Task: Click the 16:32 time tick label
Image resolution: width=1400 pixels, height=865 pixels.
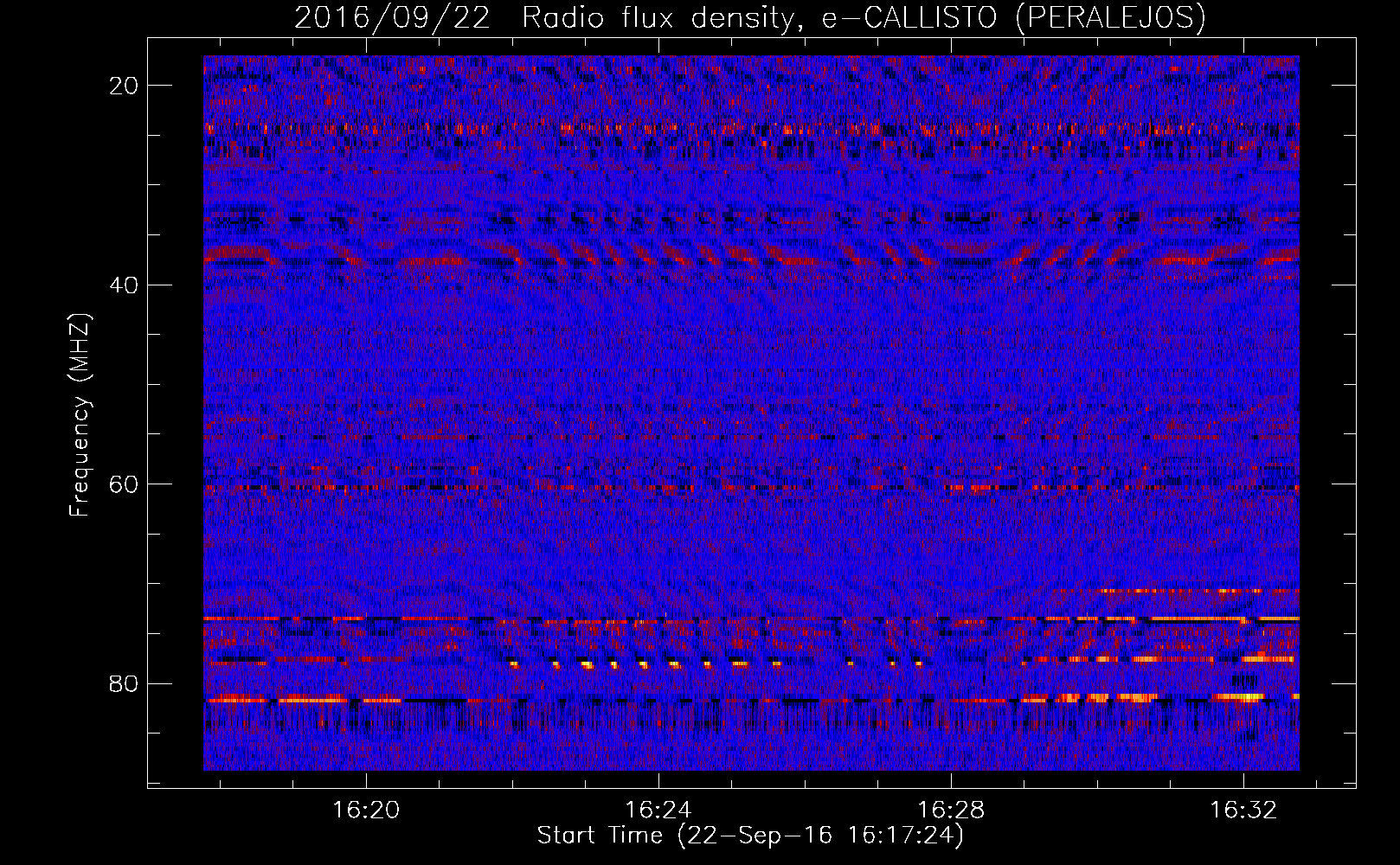Action: point(1243,810)
